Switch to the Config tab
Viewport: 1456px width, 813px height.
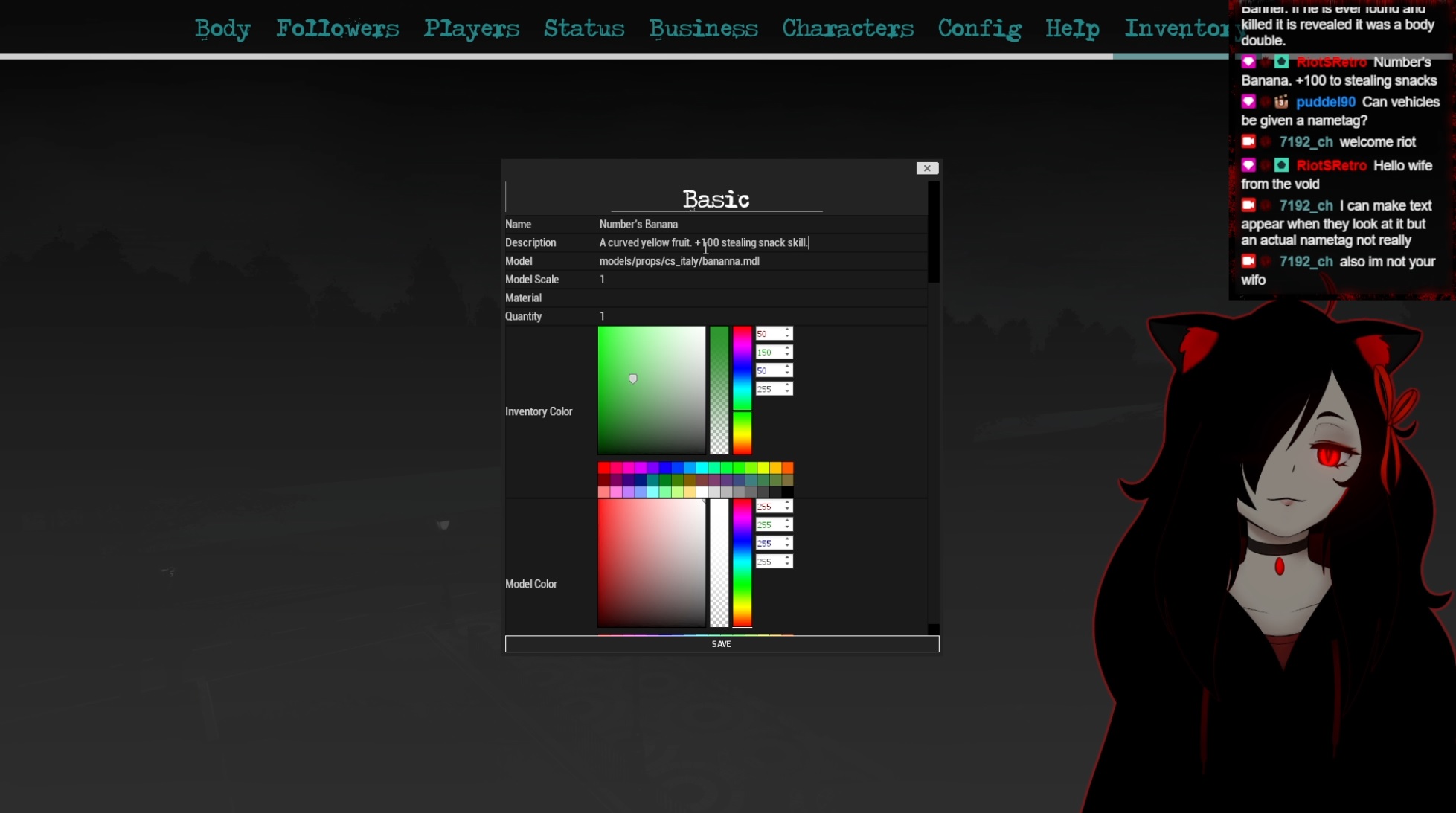tap(979, 28)
